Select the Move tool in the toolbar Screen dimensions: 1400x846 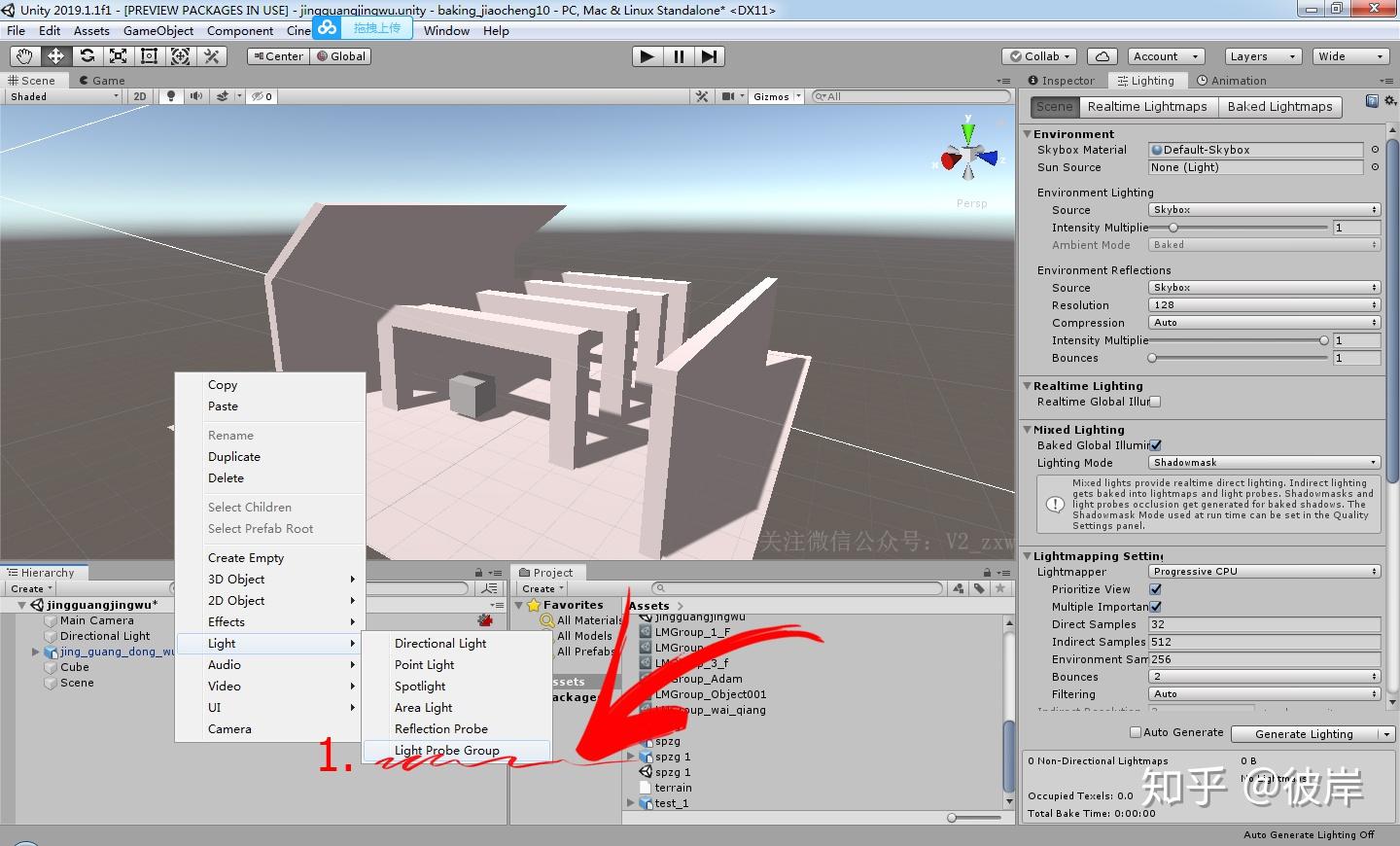55,56
